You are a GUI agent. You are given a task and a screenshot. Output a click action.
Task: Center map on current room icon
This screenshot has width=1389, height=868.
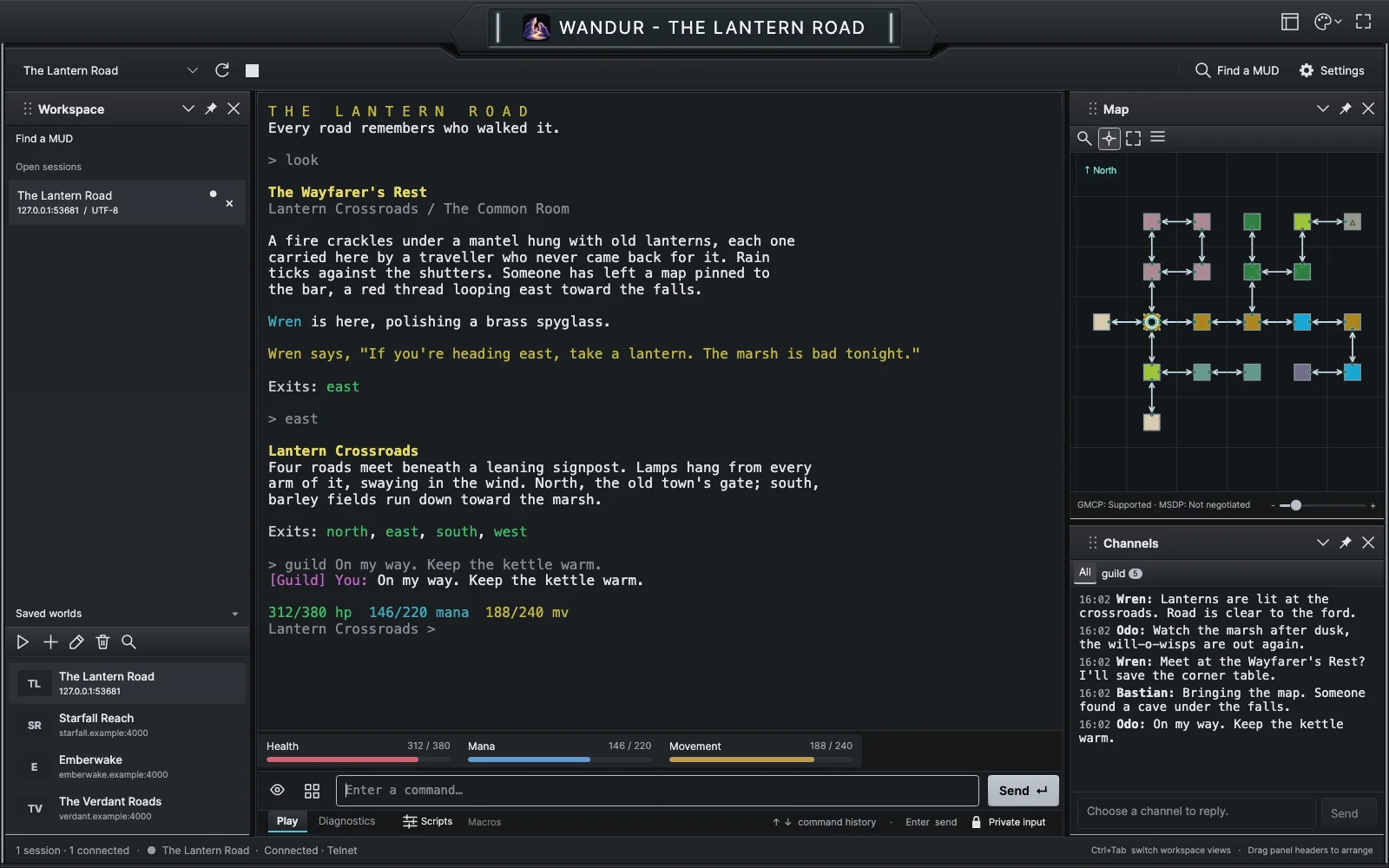tap(1109, 138)
